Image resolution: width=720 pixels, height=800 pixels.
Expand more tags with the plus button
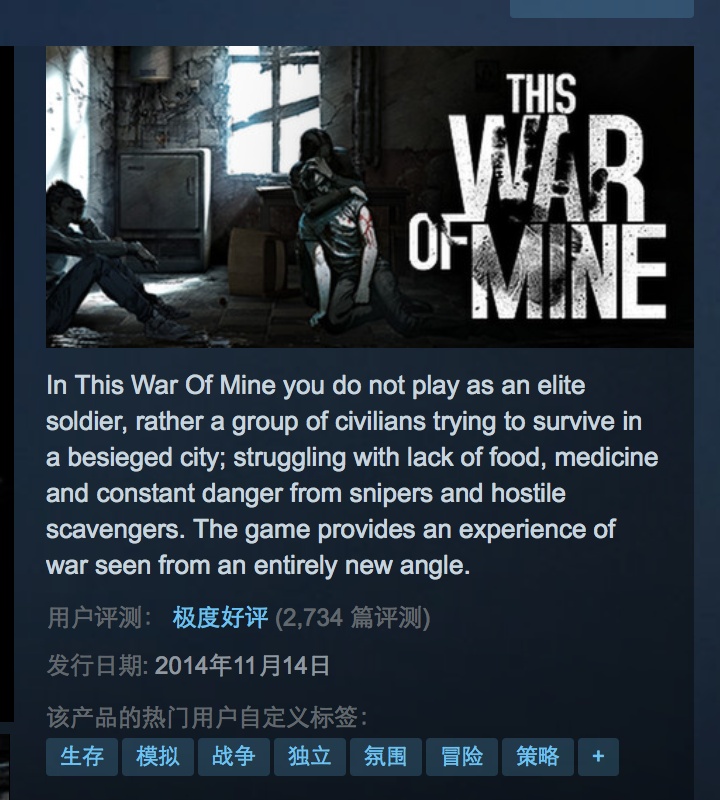pos(598,757)
